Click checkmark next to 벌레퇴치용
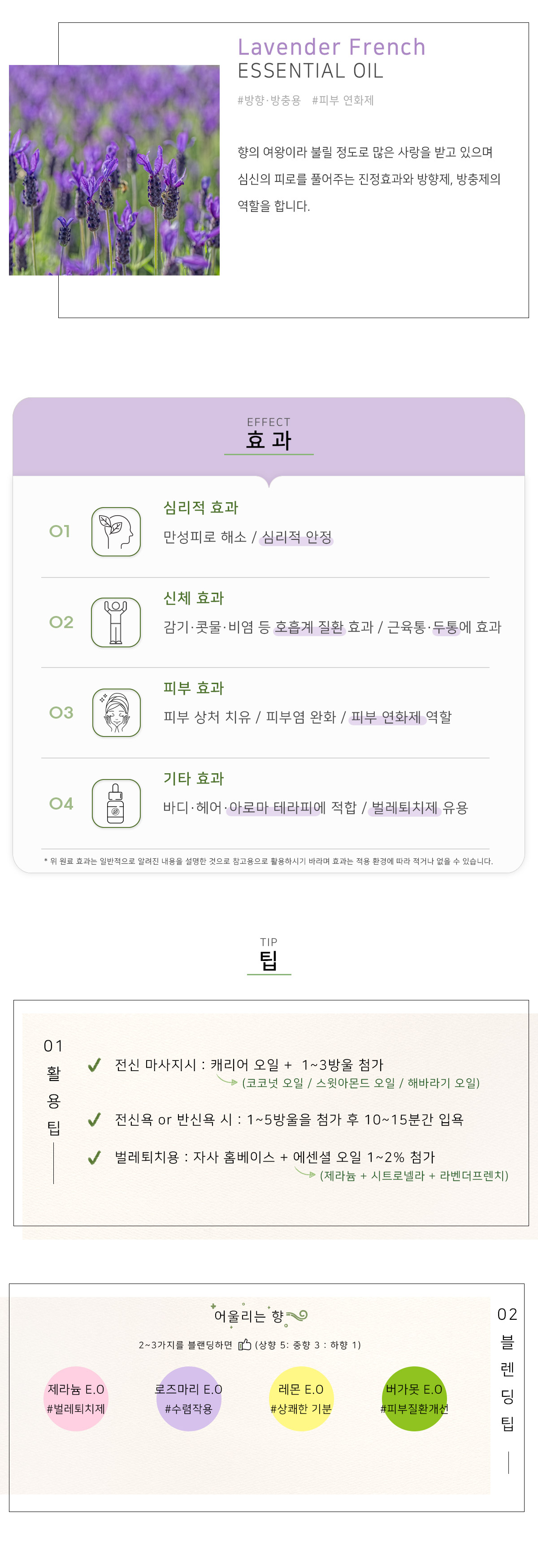 point(95,1157)
